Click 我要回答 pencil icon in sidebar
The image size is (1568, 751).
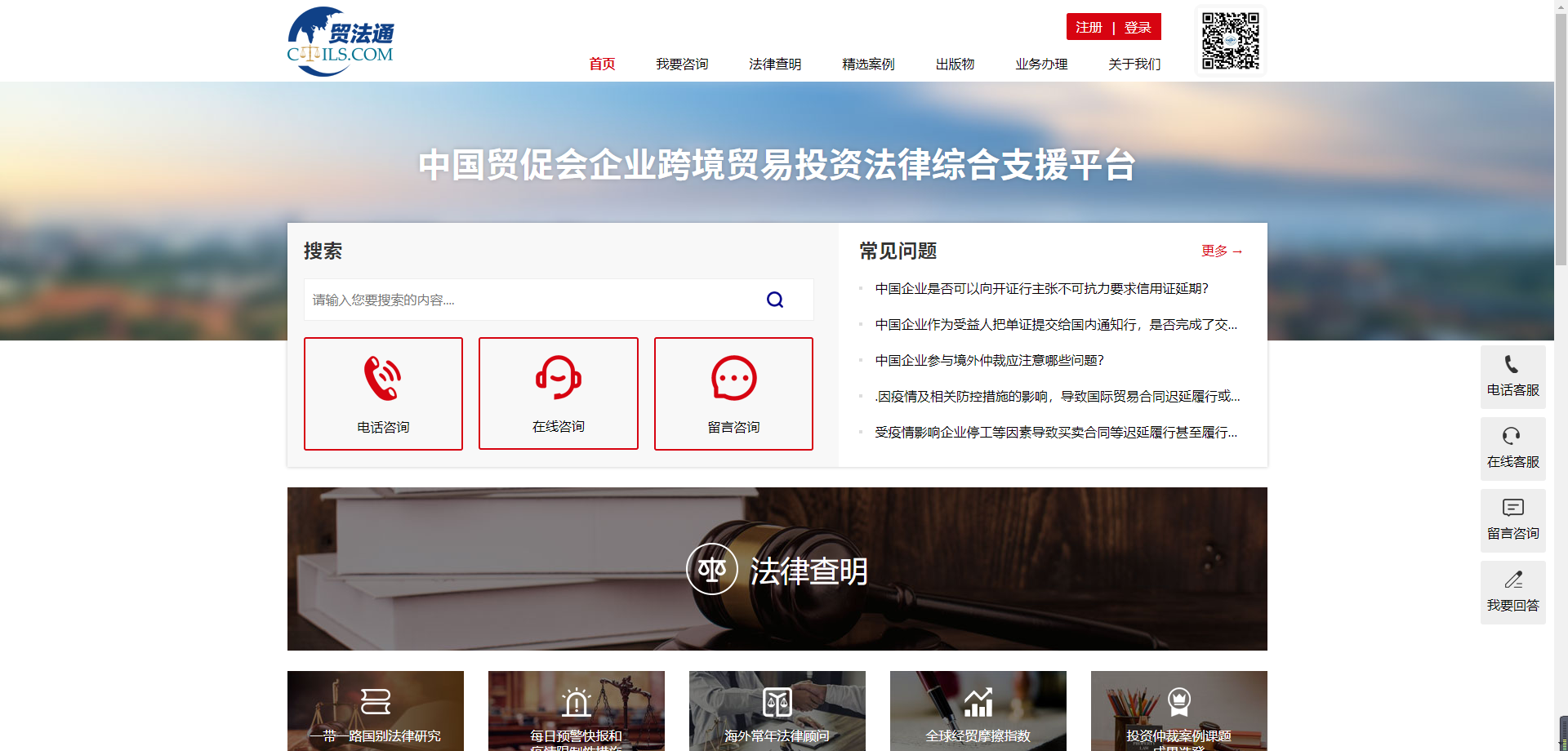tap(1512, 581)
